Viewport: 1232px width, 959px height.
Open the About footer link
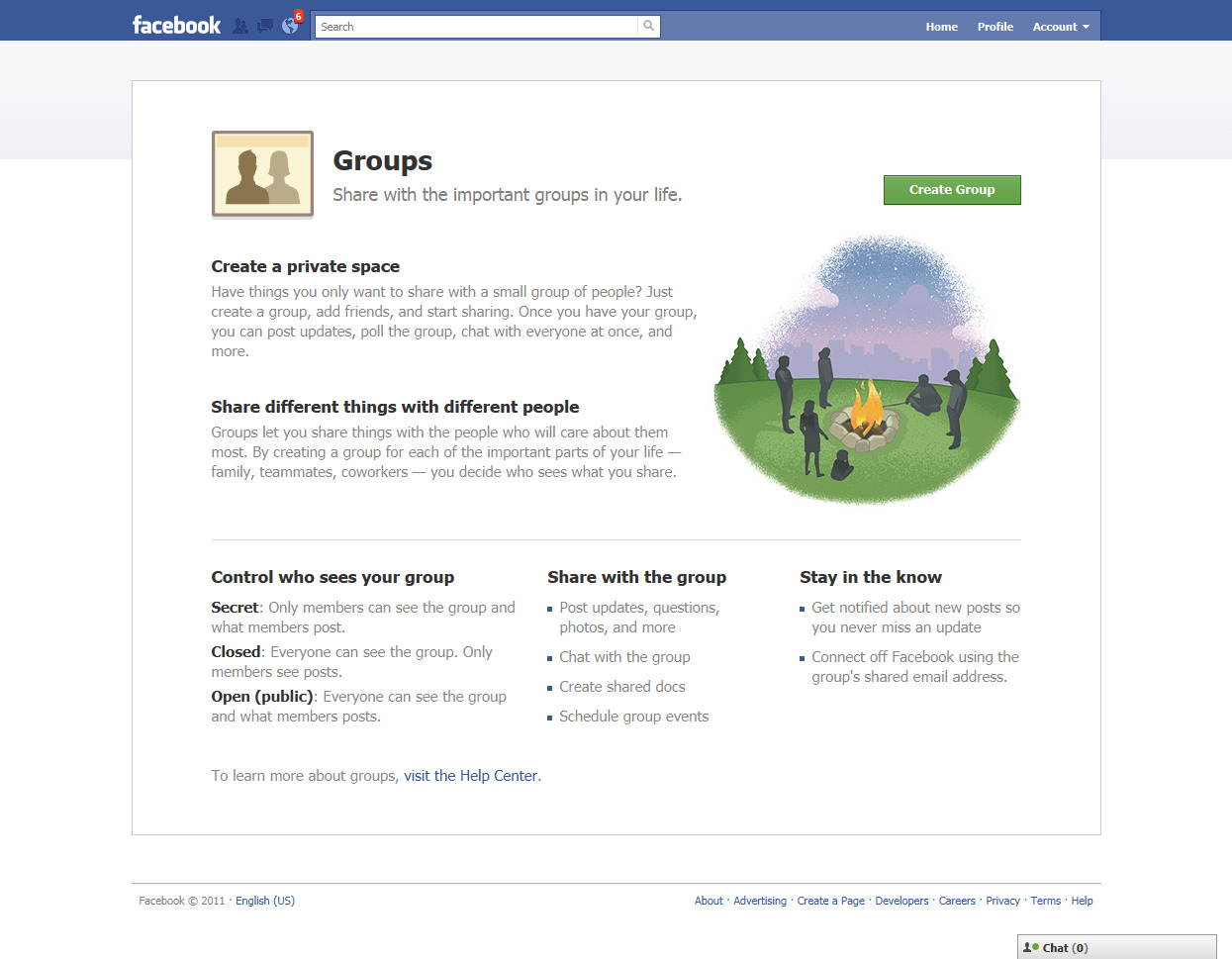[709, 901]
